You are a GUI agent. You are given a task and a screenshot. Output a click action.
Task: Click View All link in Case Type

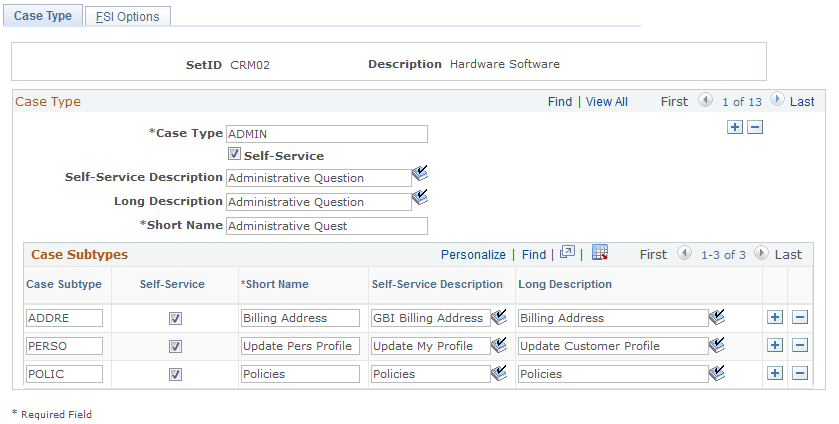[607, 101]
